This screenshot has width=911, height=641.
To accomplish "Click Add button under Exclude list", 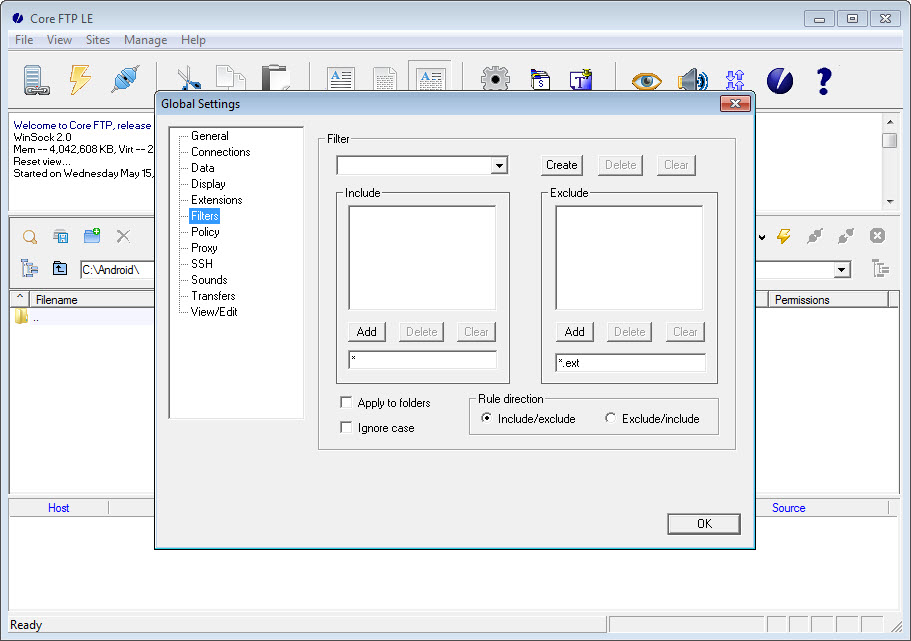I will coord(574,332).
